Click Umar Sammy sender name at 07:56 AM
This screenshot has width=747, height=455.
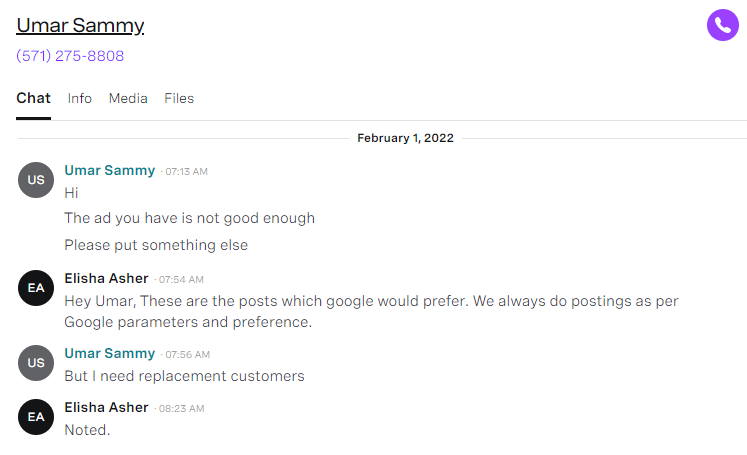(110, 353)
